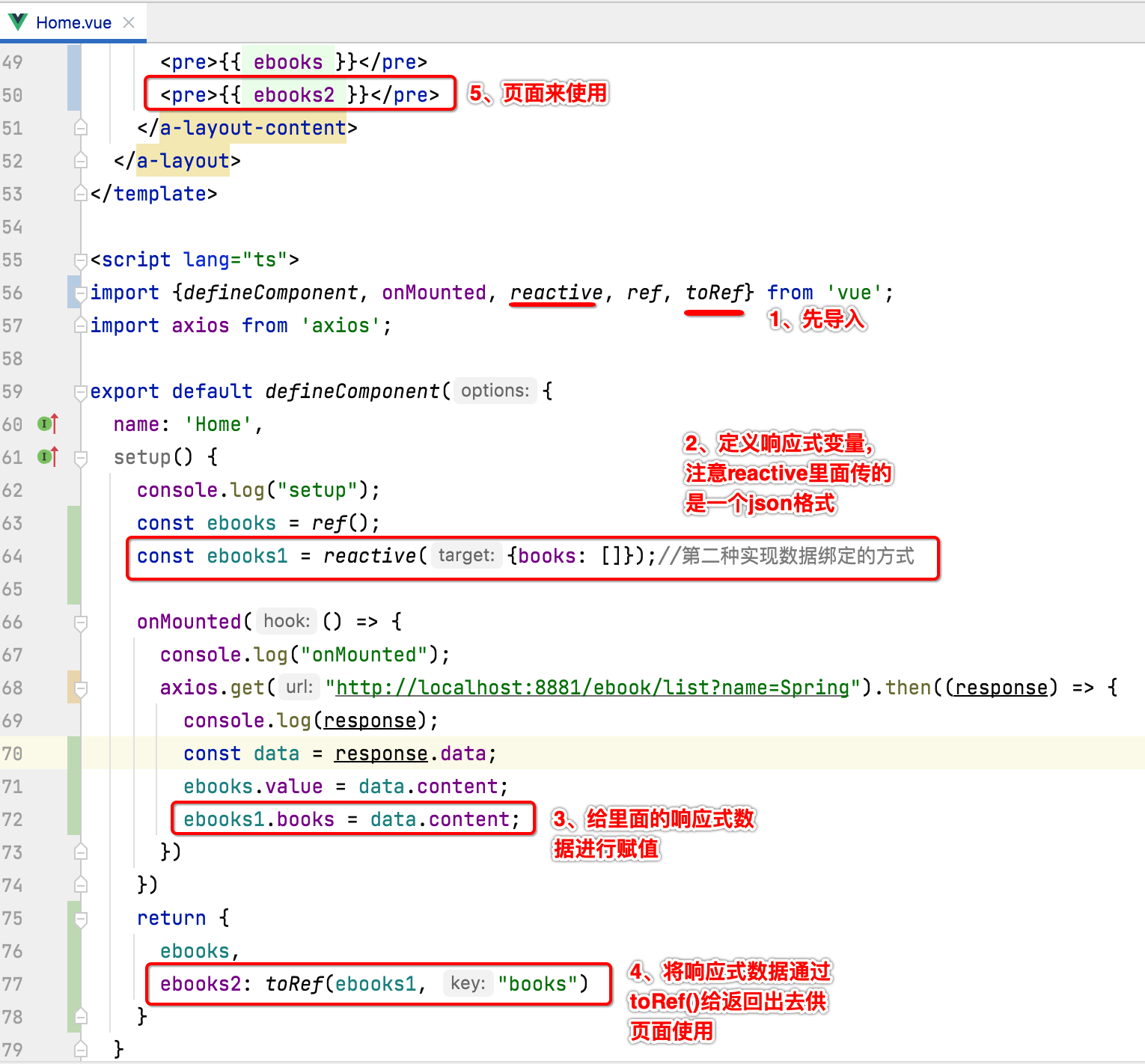The image size is (1145, 1064).
Task: Toggle fold marker at the template closing tag
Action: coord(81,194)
